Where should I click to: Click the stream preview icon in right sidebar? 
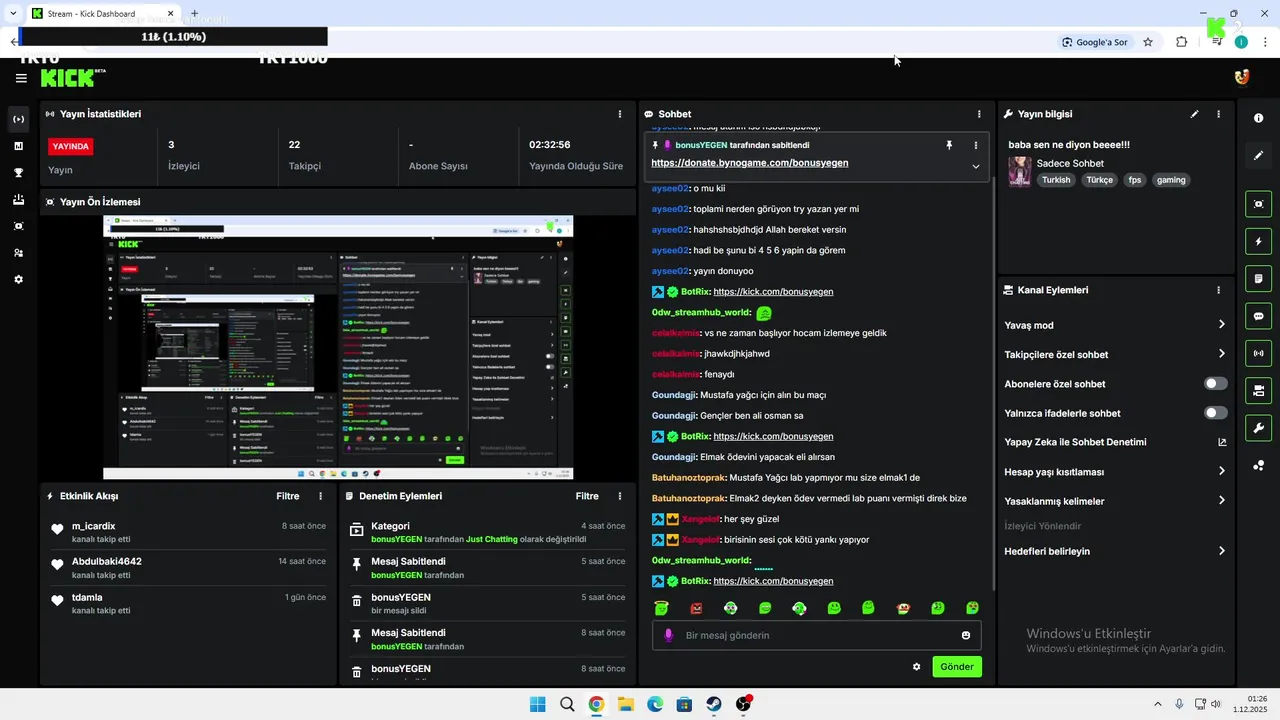point(1258,204)
